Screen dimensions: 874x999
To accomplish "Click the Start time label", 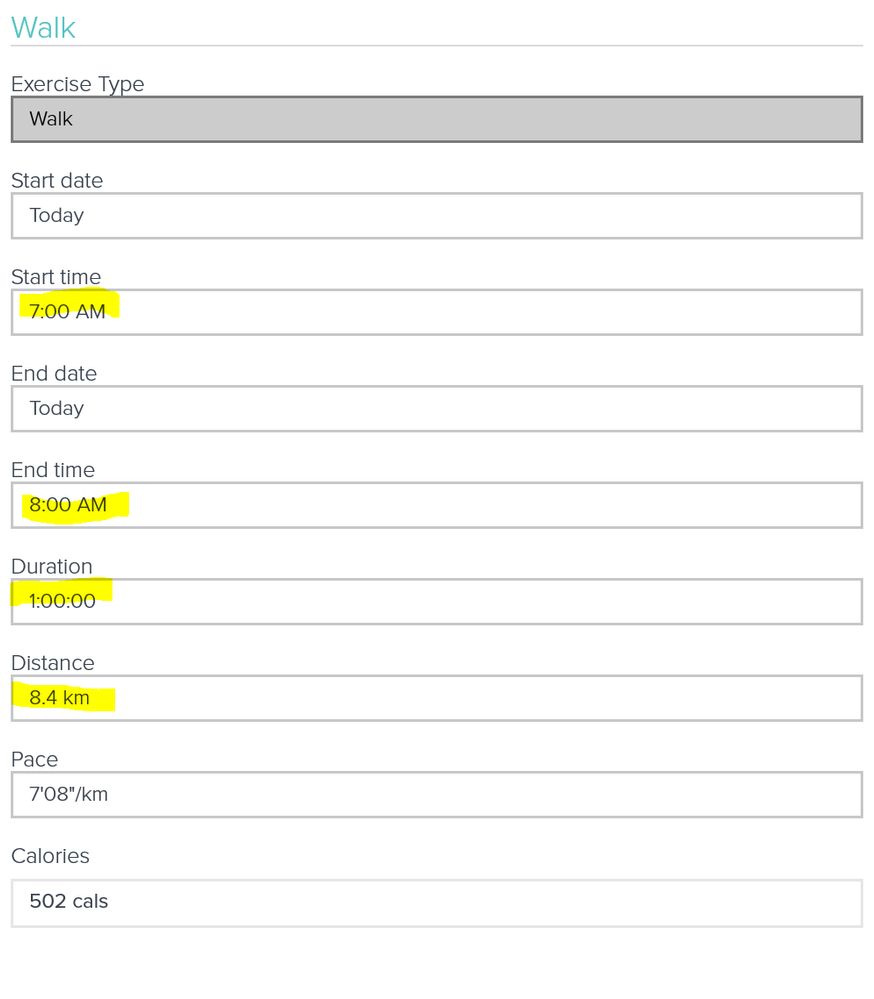I will coord(56,277).
